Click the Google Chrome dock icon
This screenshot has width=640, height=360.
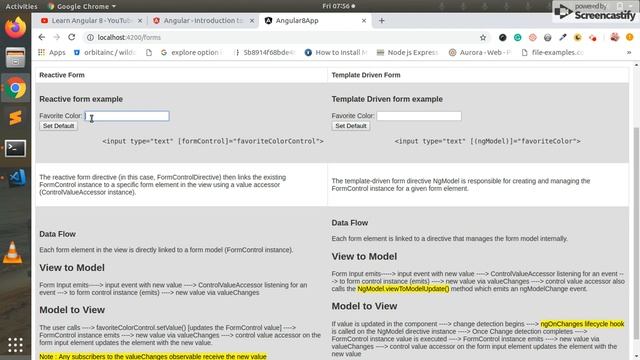[15, 88]
